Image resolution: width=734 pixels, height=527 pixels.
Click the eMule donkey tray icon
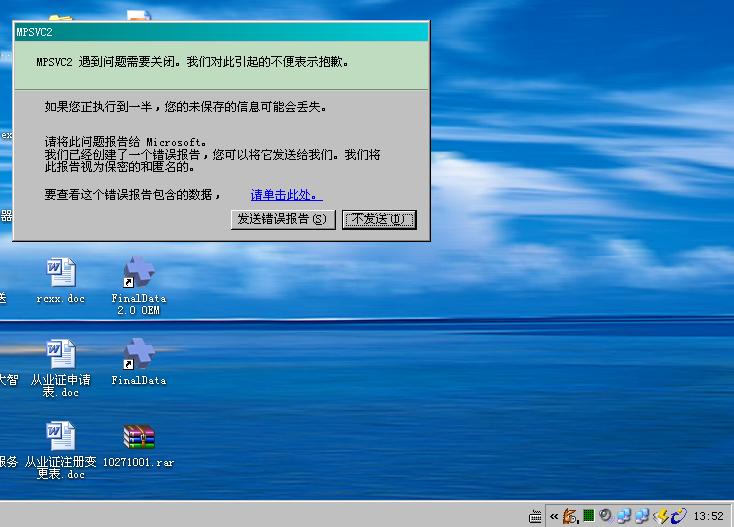click(x=570, y=516)
